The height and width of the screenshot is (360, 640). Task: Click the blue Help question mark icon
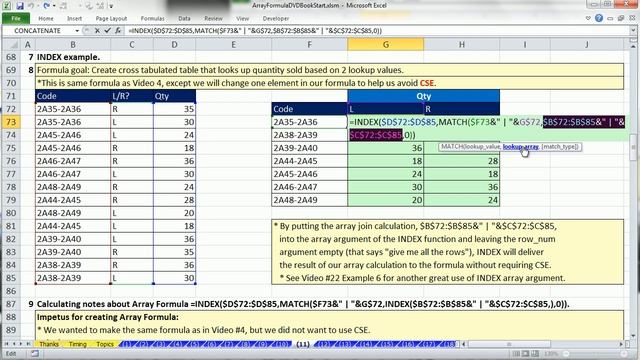[x=599, y=18]
